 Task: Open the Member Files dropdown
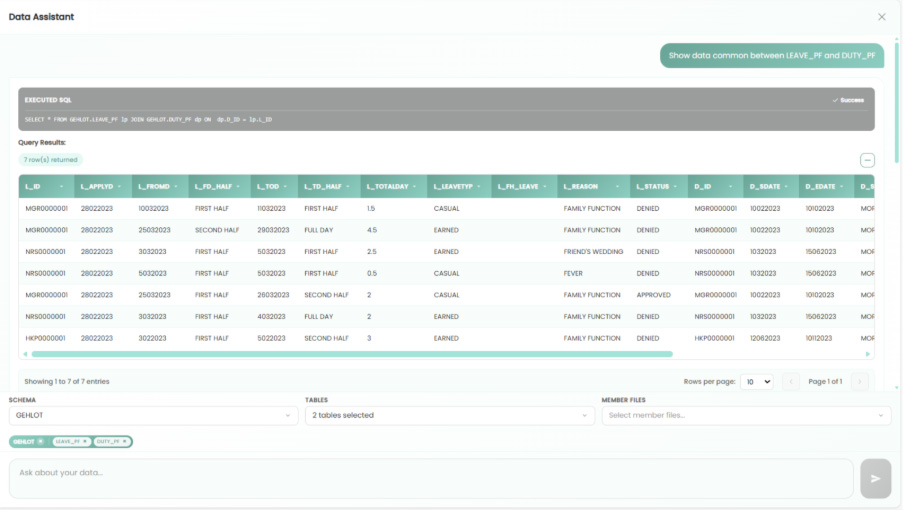(x=745, y=415)
